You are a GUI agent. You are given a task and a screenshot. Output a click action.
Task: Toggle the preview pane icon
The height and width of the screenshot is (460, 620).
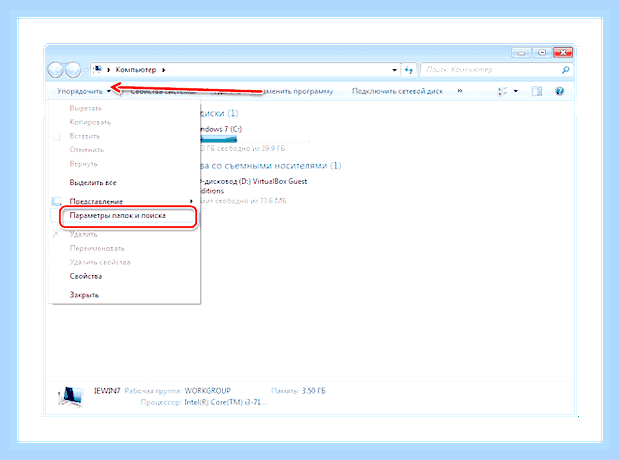[x=537, y=91]
